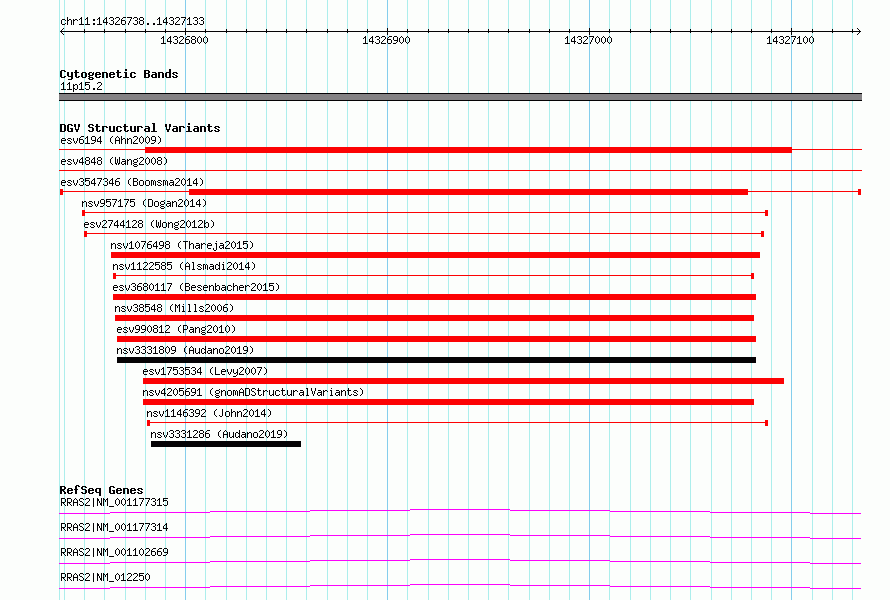890x600 pixels.
Task: Click nsv4205691 (gnomADStructuralVariants) label
Action: click(x=253, y=392)
